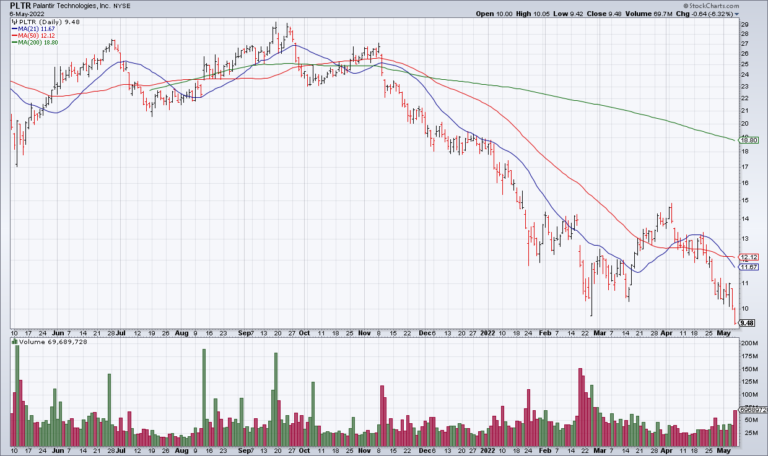Click the 25M volume axis label
The image size is (768, 456).
pos(751,432)
